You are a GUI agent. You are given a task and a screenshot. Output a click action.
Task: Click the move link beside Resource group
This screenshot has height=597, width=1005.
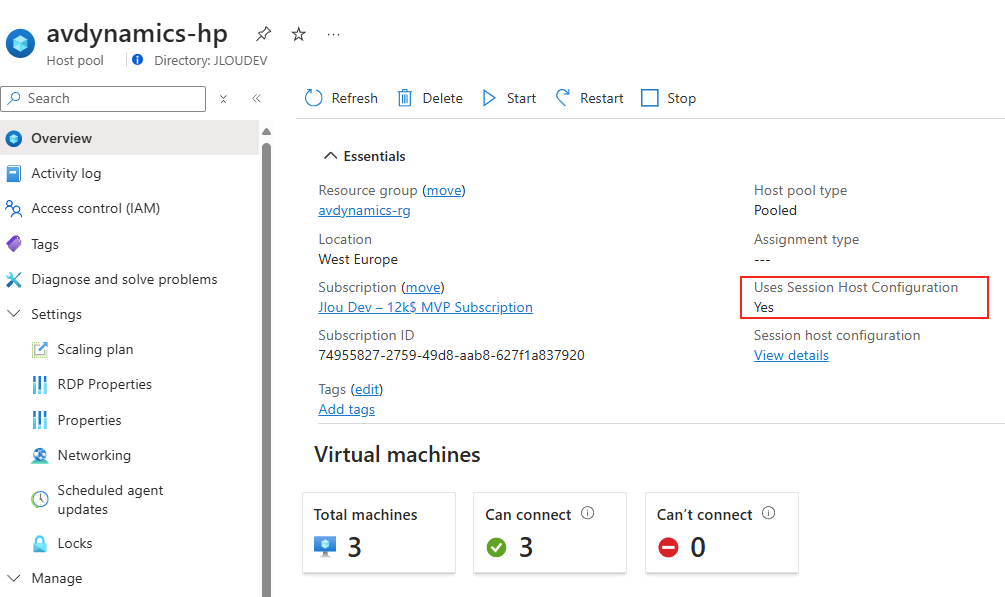pos(444,190)
